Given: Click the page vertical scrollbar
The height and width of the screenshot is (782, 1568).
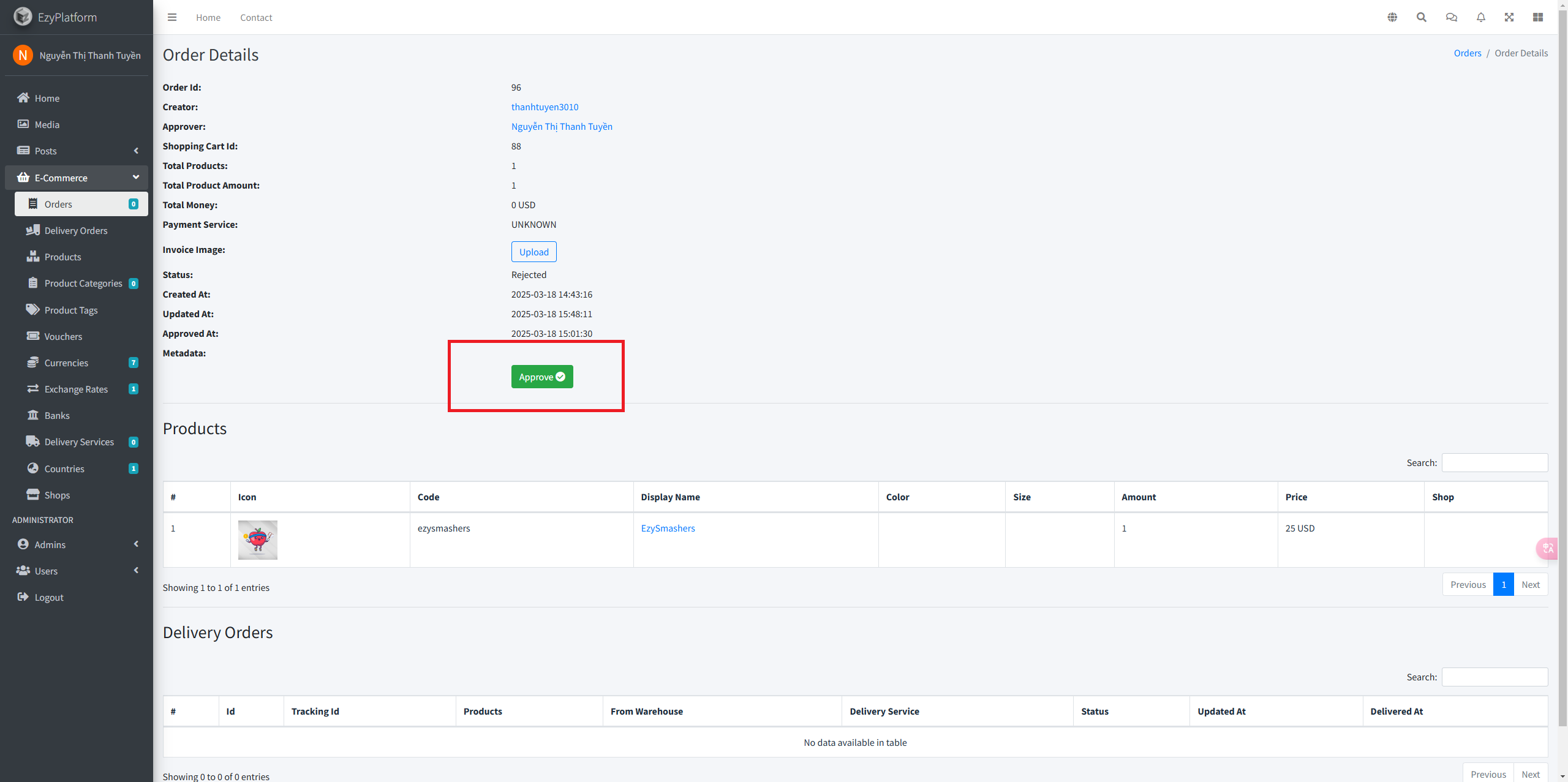Looking at the screenshot, I should 1563,367.
